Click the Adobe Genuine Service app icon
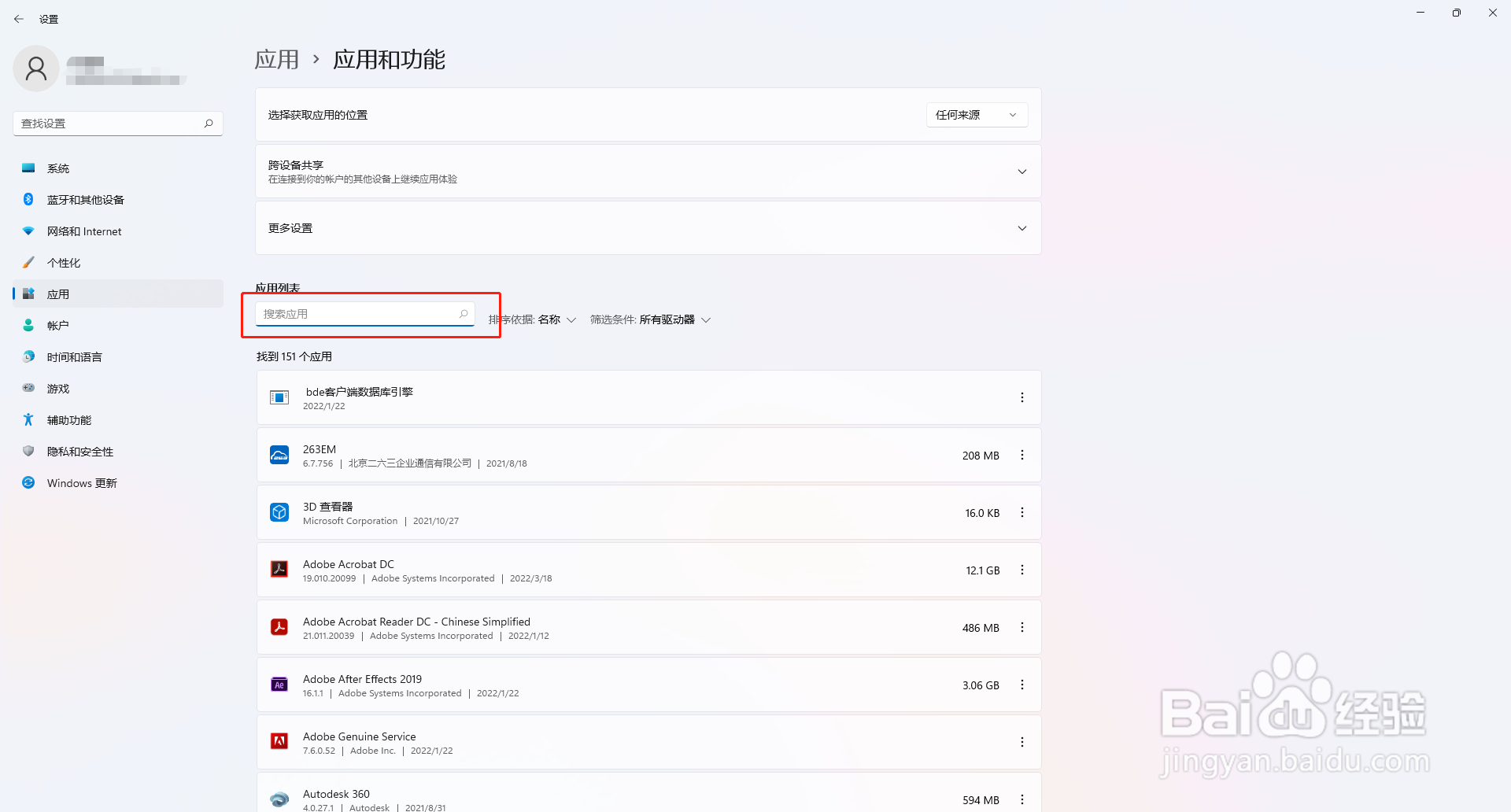1511x812 pixels. coord(279,741)
